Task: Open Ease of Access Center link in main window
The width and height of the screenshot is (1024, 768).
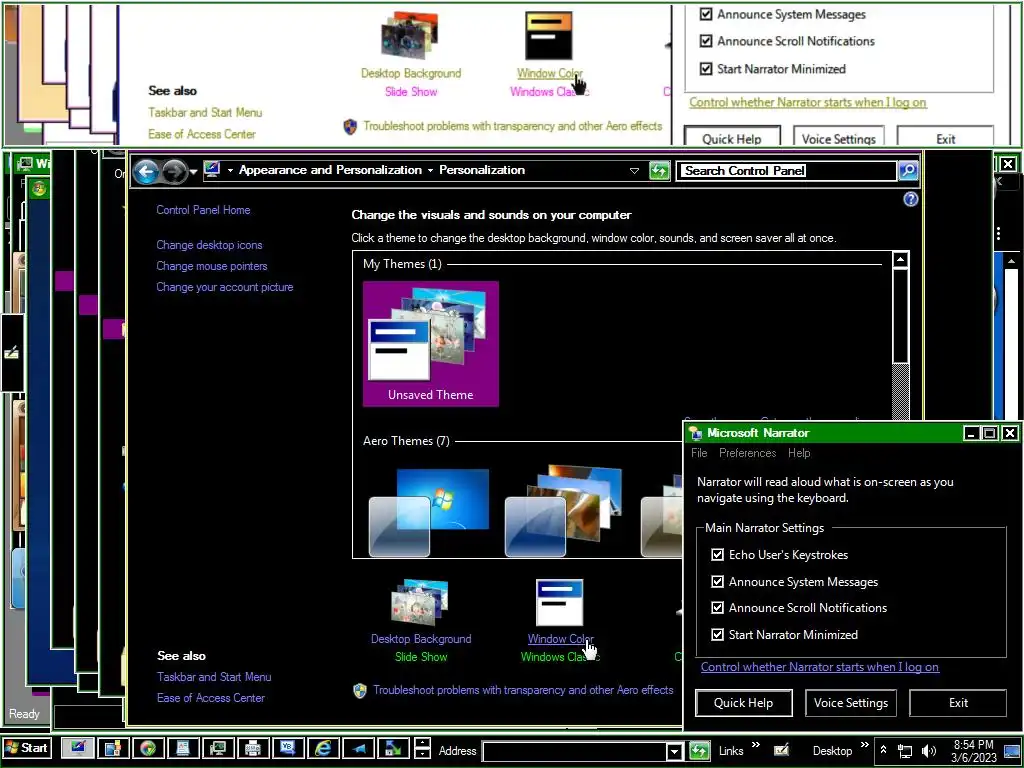Action: point(211,697)
